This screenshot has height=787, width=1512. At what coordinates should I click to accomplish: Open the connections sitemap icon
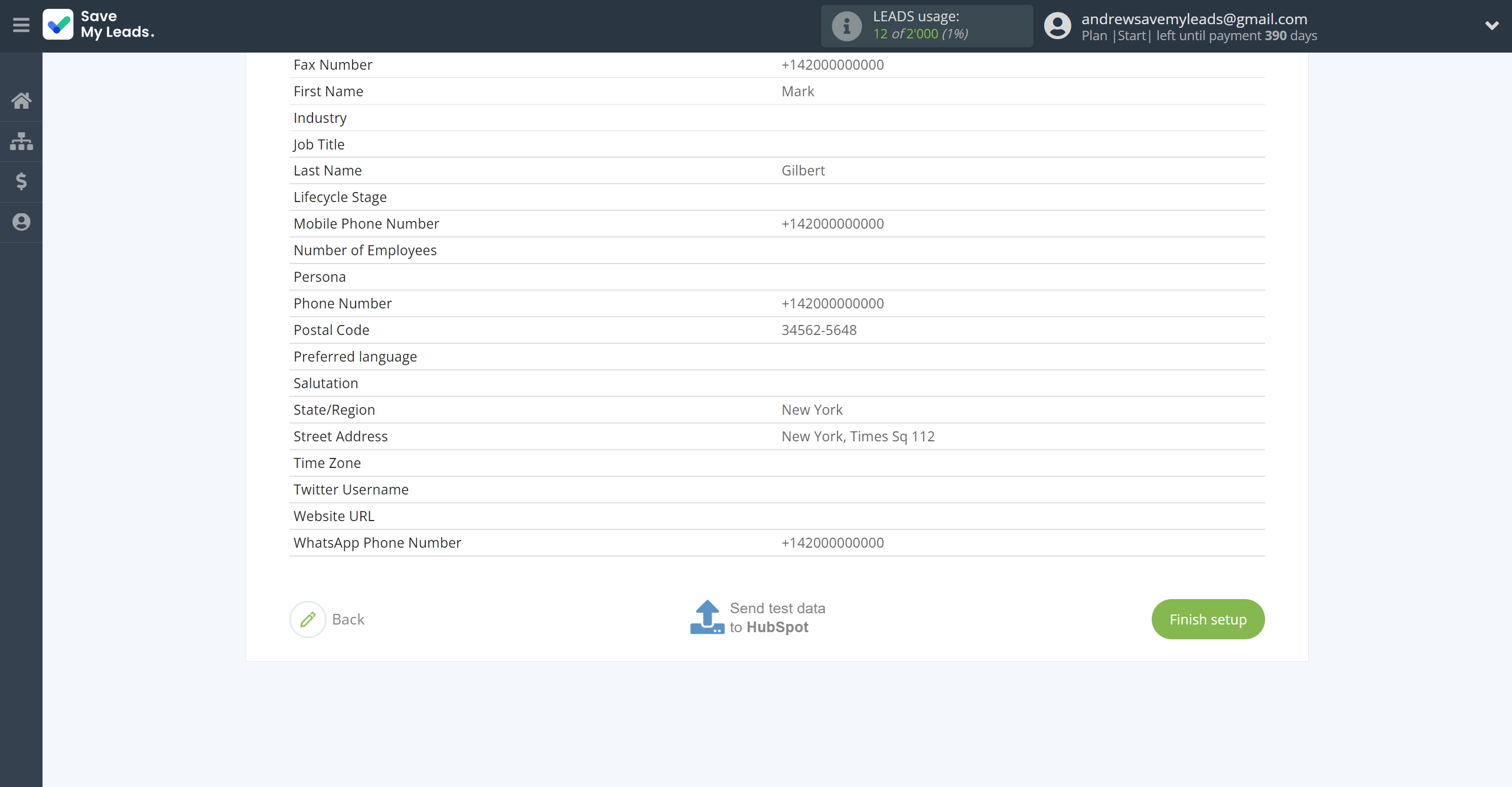(21, 141)
